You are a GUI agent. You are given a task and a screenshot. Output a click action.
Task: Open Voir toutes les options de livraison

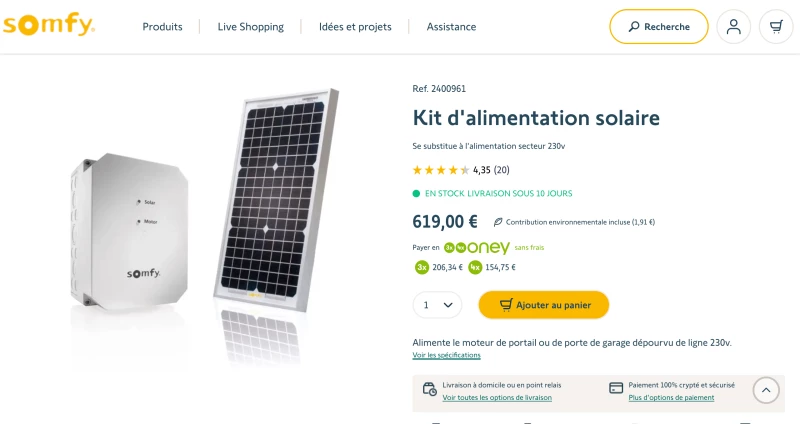coord(497,397)
